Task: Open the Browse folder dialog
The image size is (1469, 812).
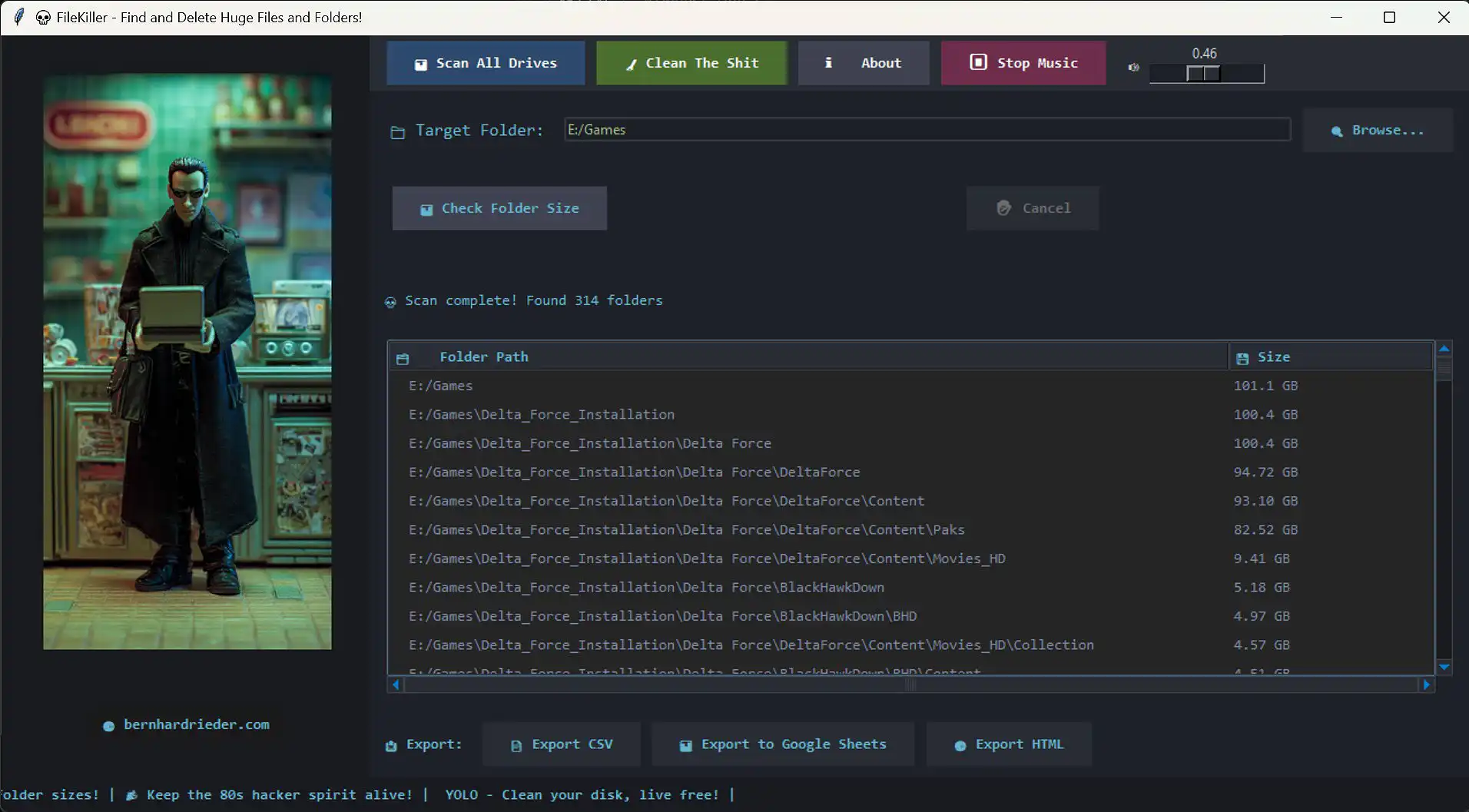Action: [1378, 131]
